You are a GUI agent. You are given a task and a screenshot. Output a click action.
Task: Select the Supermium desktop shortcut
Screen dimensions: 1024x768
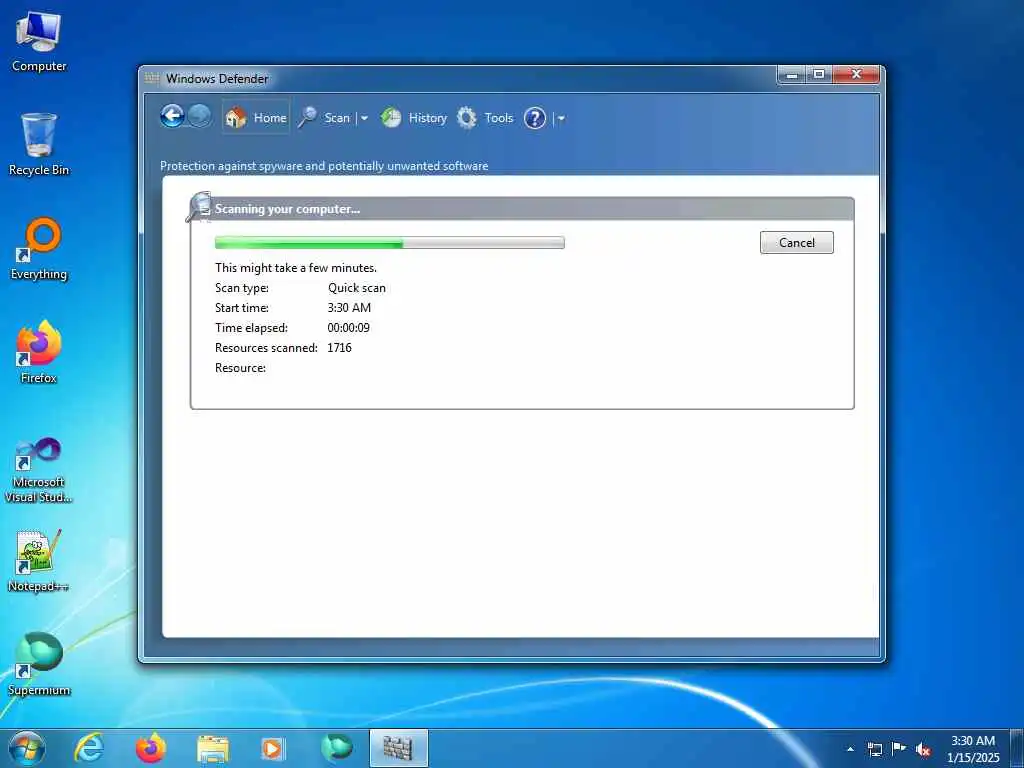click(39, 664)
